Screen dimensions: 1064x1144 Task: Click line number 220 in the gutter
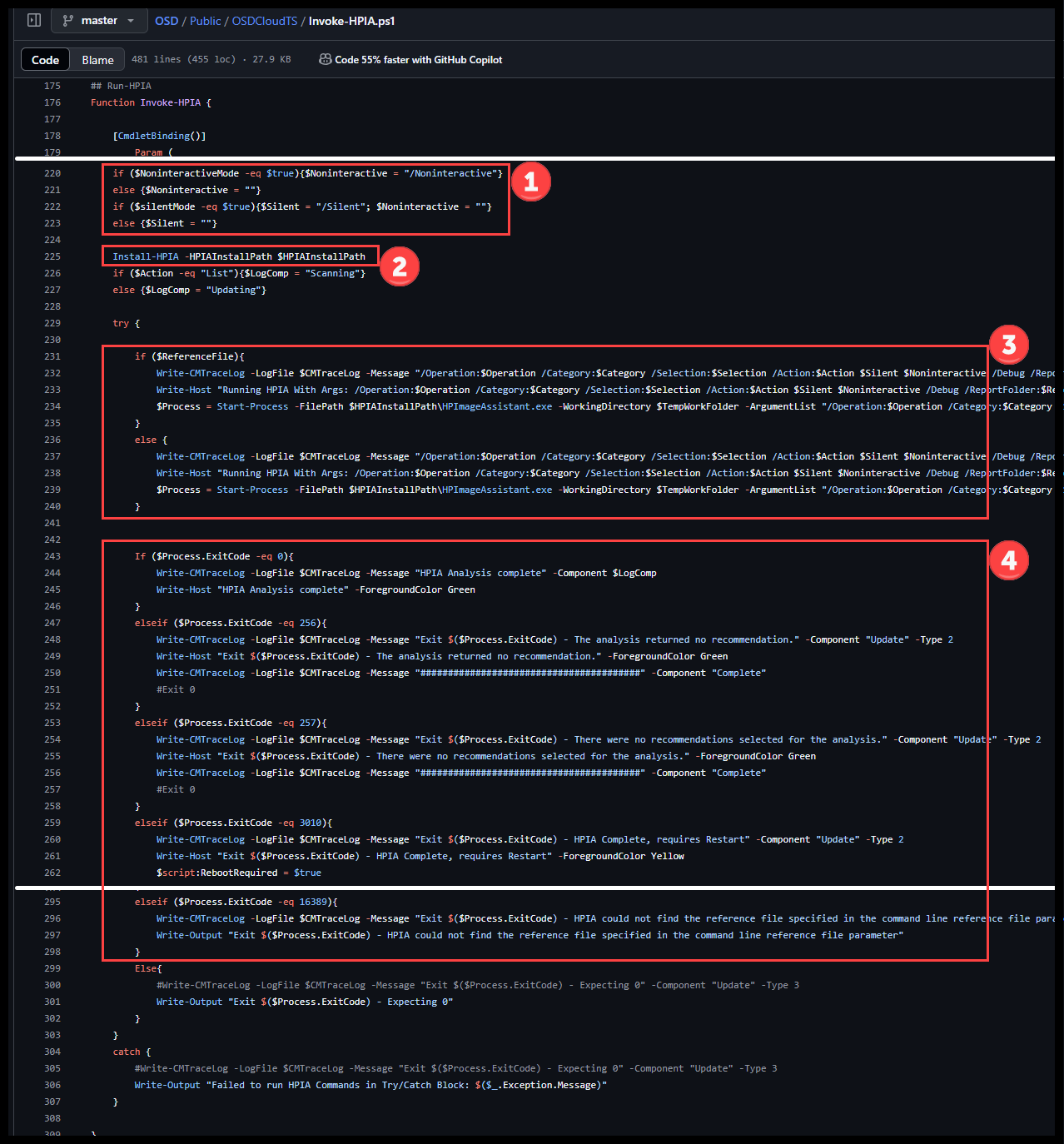tap(52, 172)
